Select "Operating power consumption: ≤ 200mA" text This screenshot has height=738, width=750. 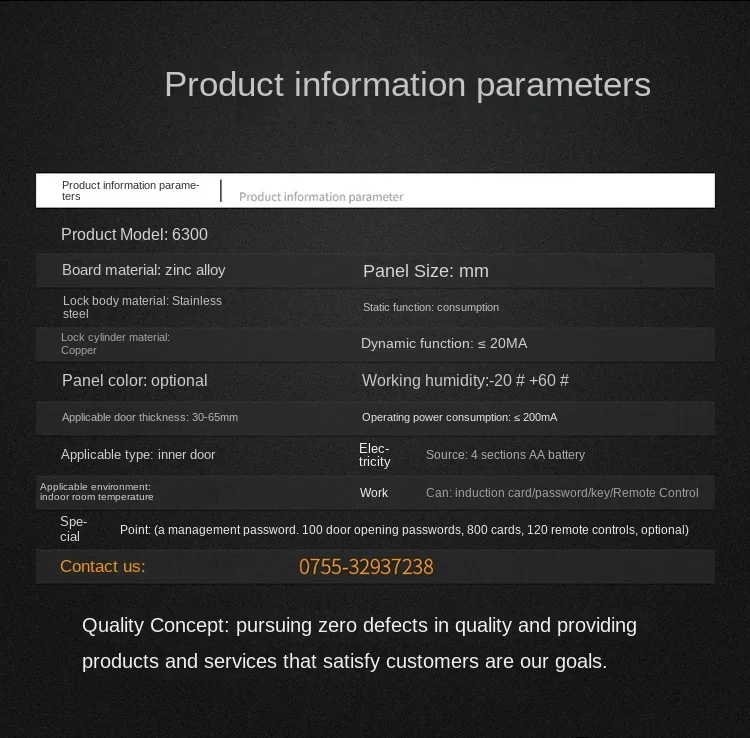(459, 417)
